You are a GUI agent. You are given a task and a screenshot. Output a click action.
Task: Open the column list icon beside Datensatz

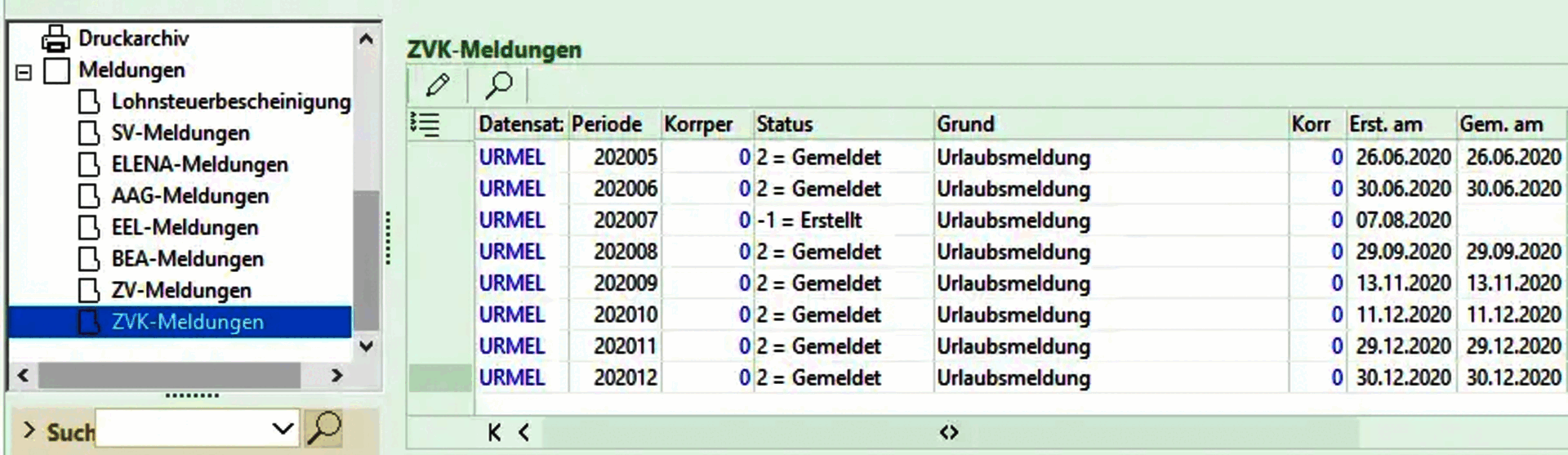(425, 124)
